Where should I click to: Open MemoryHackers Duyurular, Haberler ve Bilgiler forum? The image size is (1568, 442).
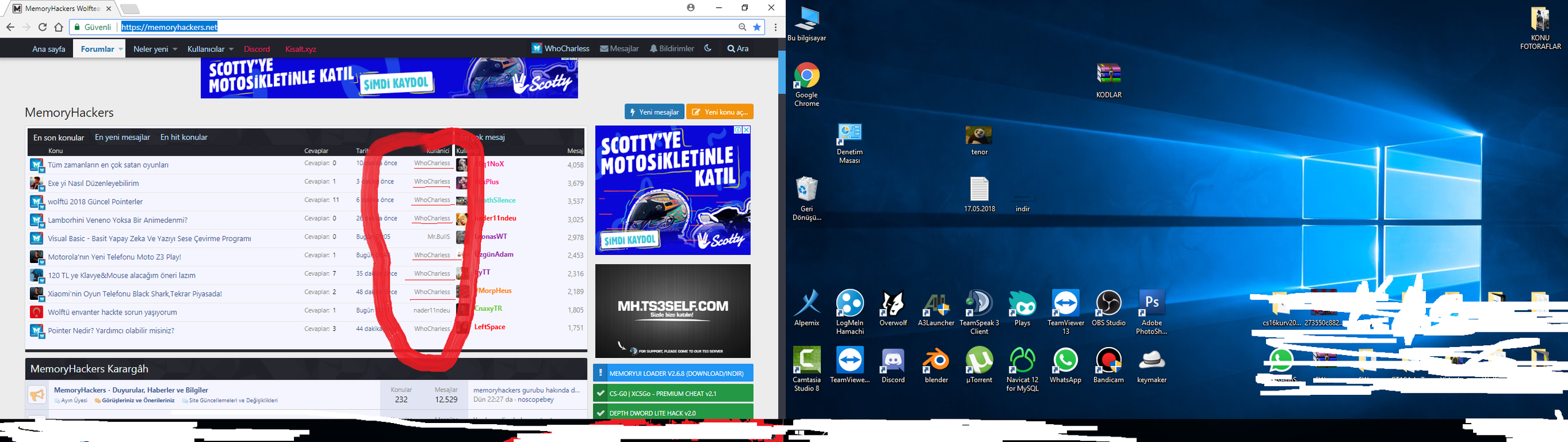click(x=131, y=390)
